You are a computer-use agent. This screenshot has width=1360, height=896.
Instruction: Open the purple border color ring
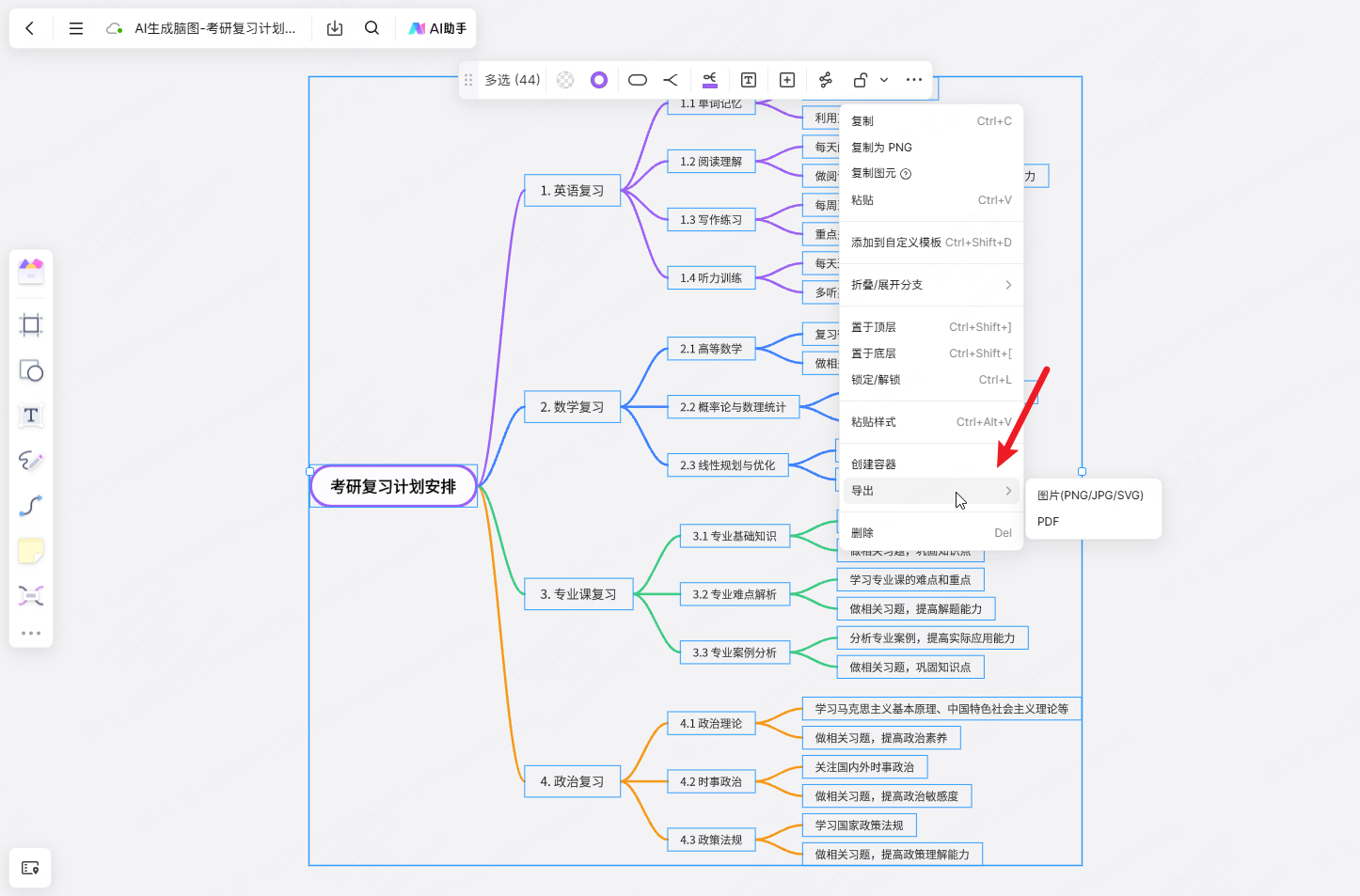(x=599, y=80)
